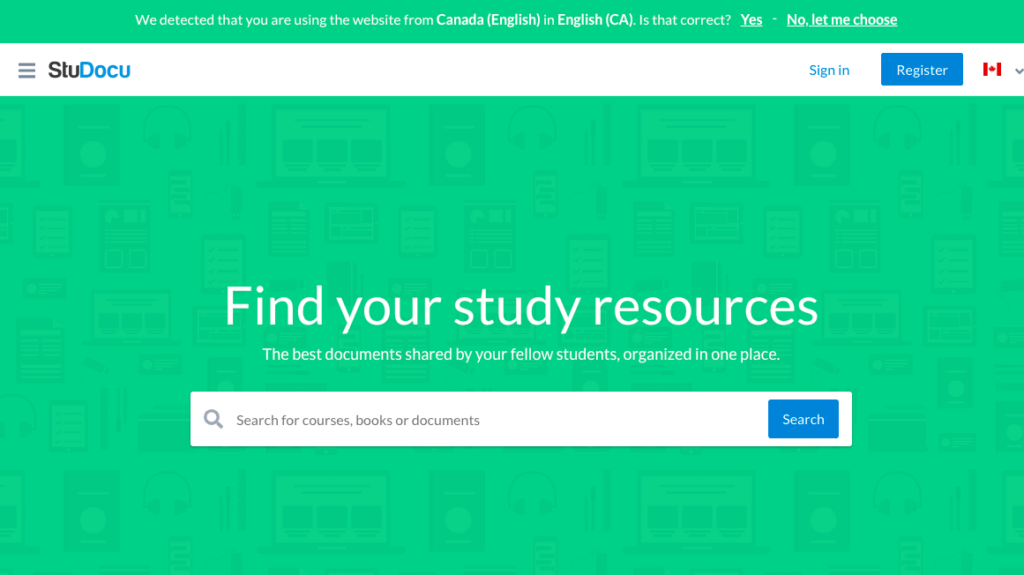Screen dimensions: 1024x575
Task: Open the hamburger navigation menu
Action: point(26,70)
